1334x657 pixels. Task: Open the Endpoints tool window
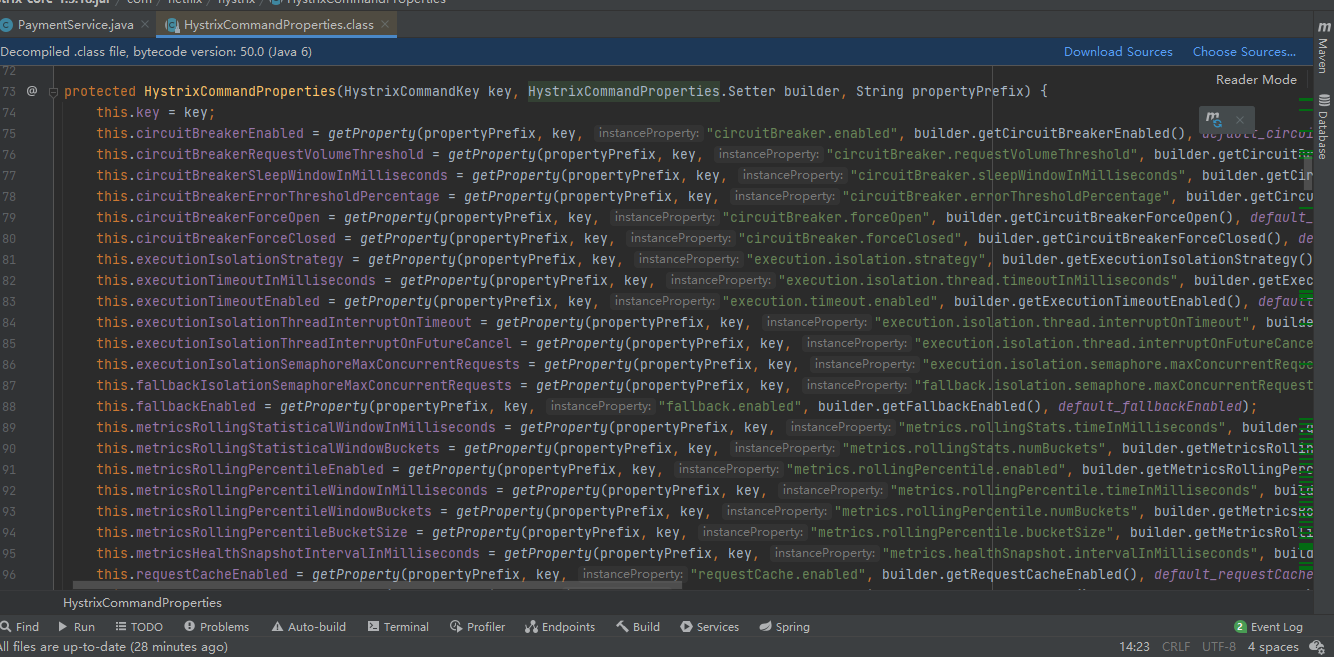tap(559, 627)
